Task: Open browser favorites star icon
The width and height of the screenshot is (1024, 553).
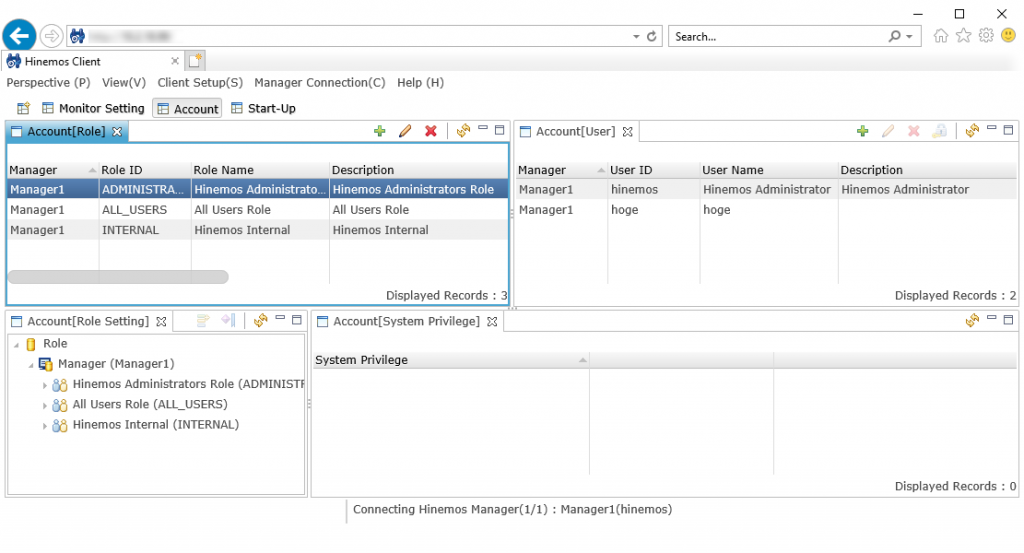Action: pyautogui.click(x=963, y=36)
